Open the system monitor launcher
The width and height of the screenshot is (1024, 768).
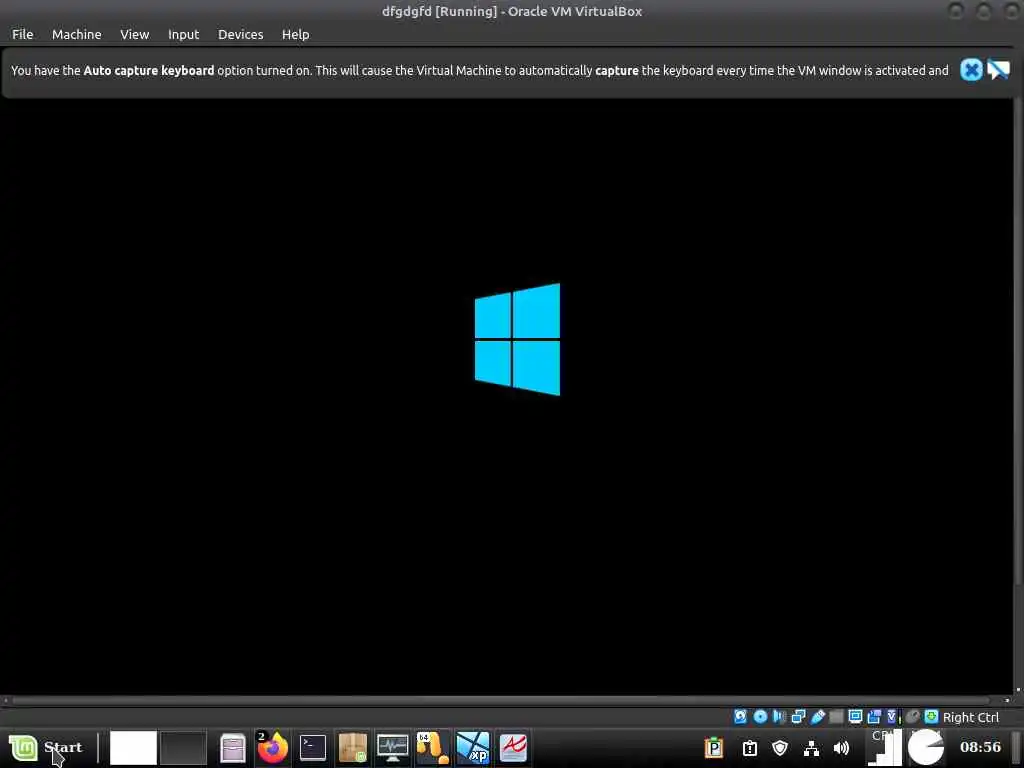[x=392, y=748]
